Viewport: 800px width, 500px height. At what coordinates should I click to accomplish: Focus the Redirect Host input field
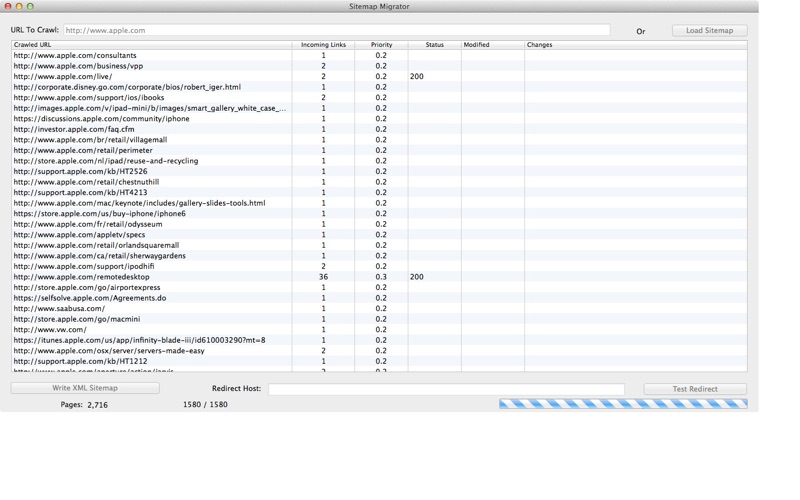[446, 389]
